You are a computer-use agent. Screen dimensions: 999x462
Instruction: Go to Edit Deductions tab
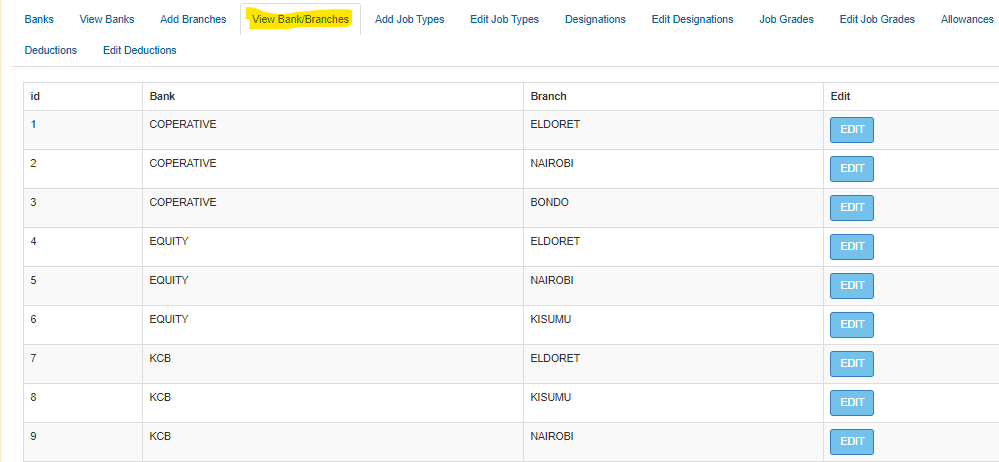[140, 50]
